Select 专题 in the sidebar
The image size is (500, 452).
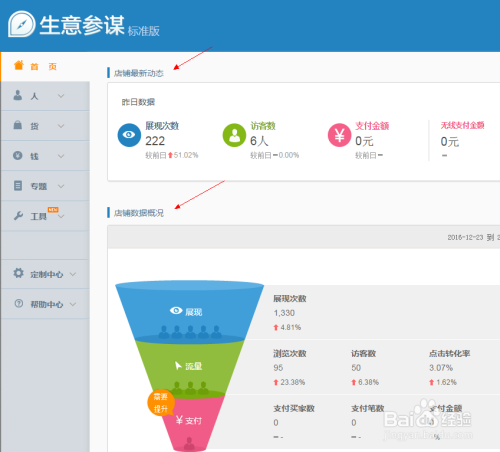[x=45, y=186]
